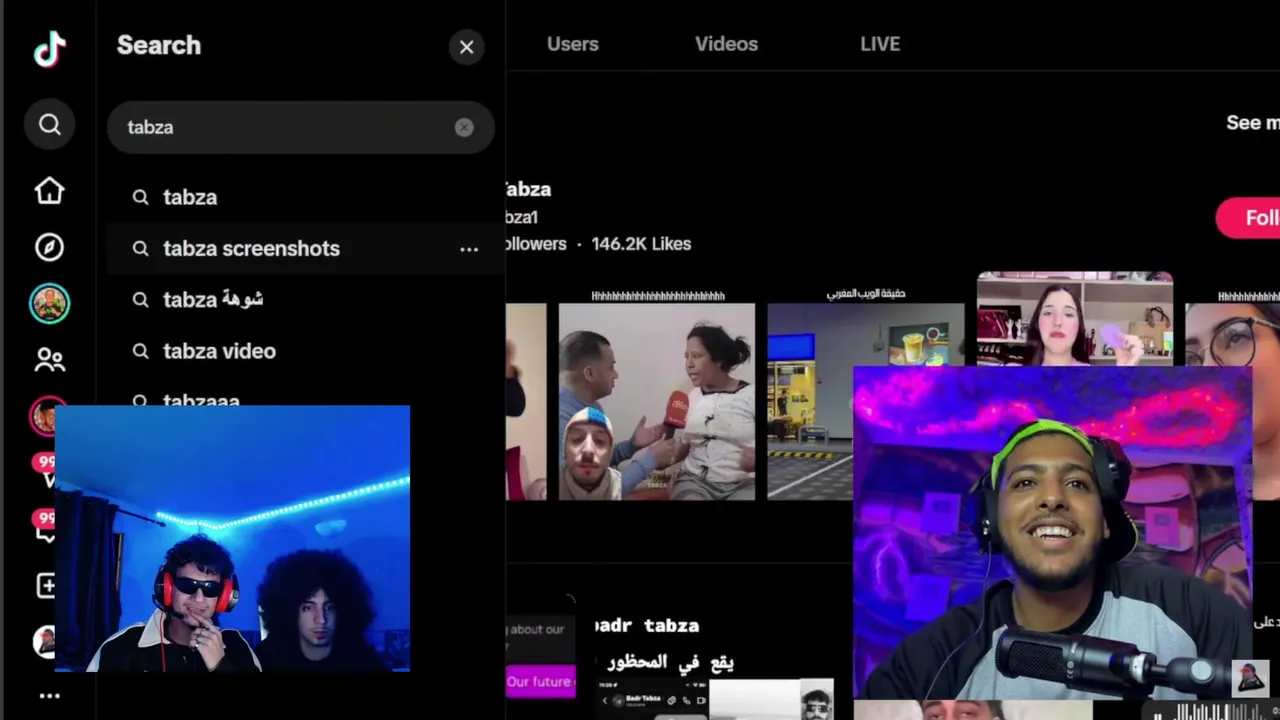Click the TikTok logo
This screenshot has width=1280, height=720.
pyautogui.click(x=49, y=49)
